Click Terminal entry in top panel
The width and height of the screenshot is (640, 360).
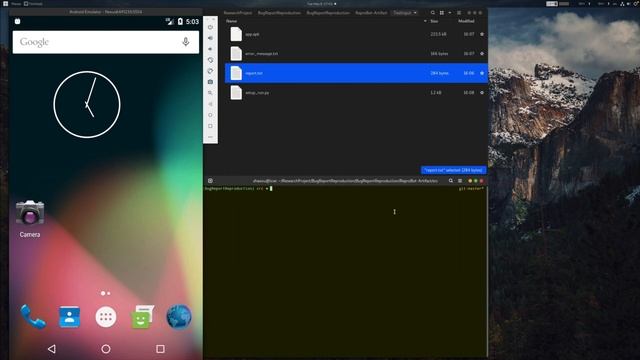(x=33, y=4)
